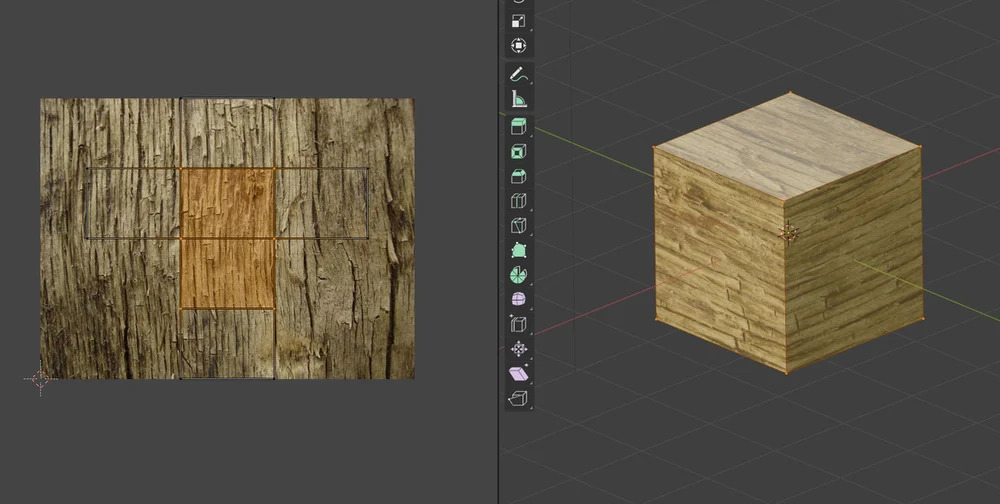Activate the Annotate pencil tool
The width and height of the screenshot is (1000, 504).
click(x=519, y=75)
